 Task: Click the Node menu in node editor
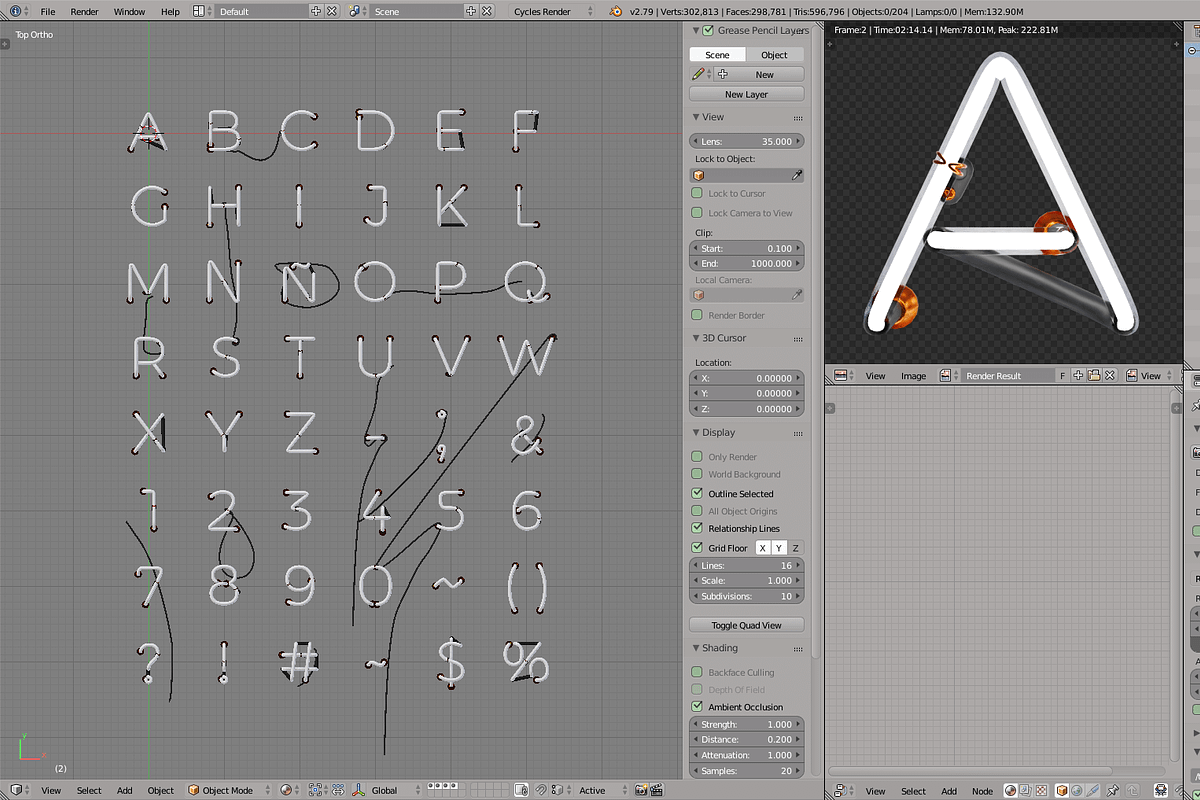click(x=982, y=790)
